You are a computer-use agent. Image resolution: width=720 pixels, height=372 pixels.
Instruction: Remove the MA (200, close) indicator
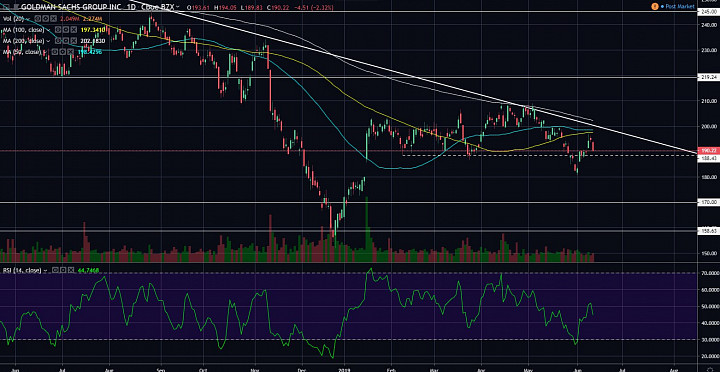pyautogui.click(x=73, y=41)
